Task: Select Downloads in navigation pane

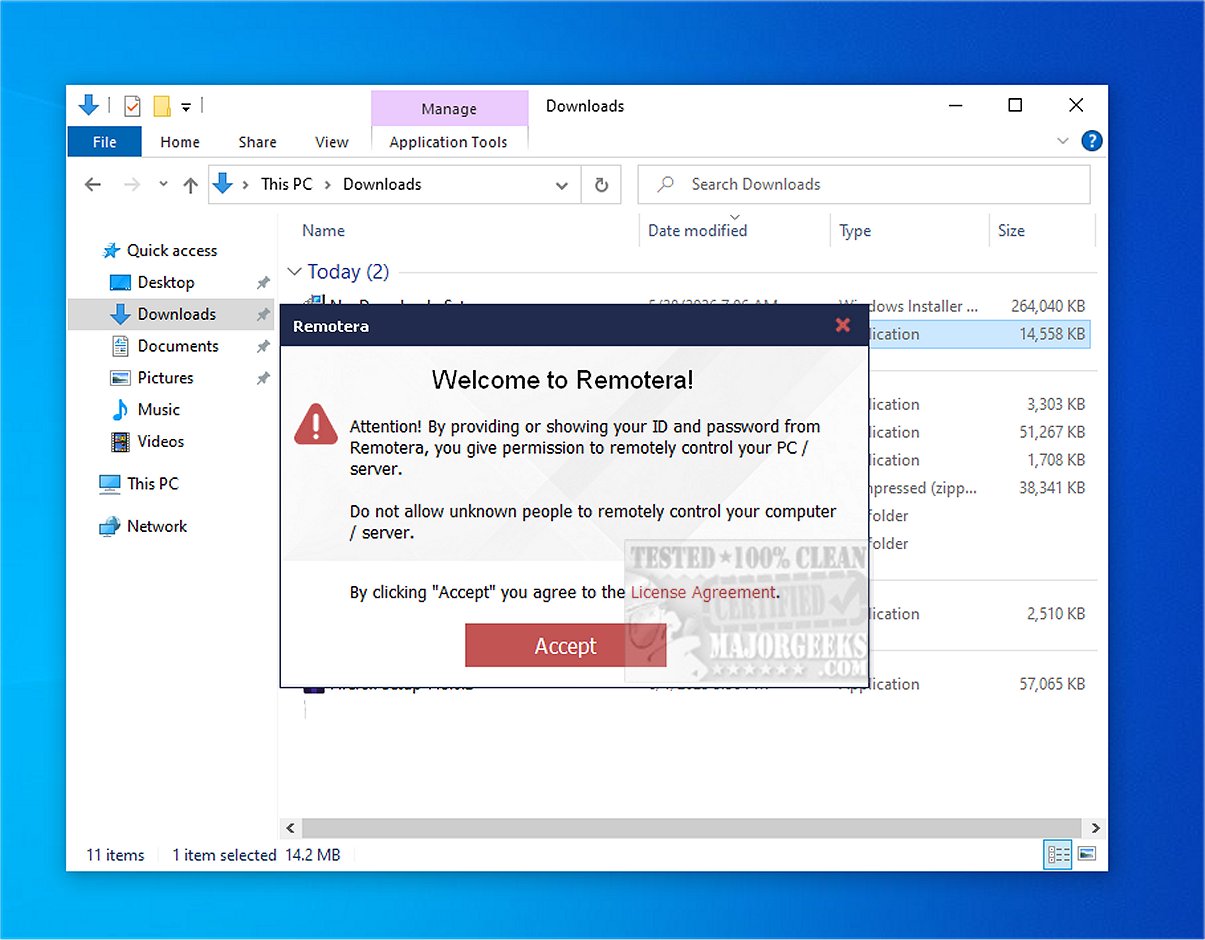Action: click(x=170, y=314)
